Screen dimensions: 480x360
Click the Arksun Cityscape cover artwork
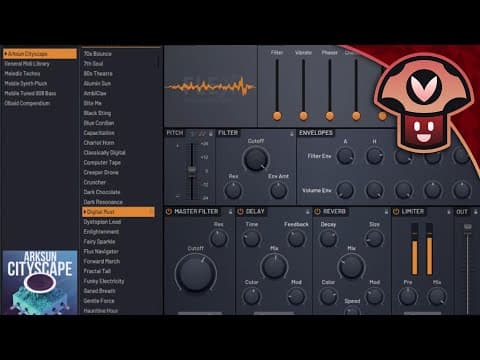(40, 283)
